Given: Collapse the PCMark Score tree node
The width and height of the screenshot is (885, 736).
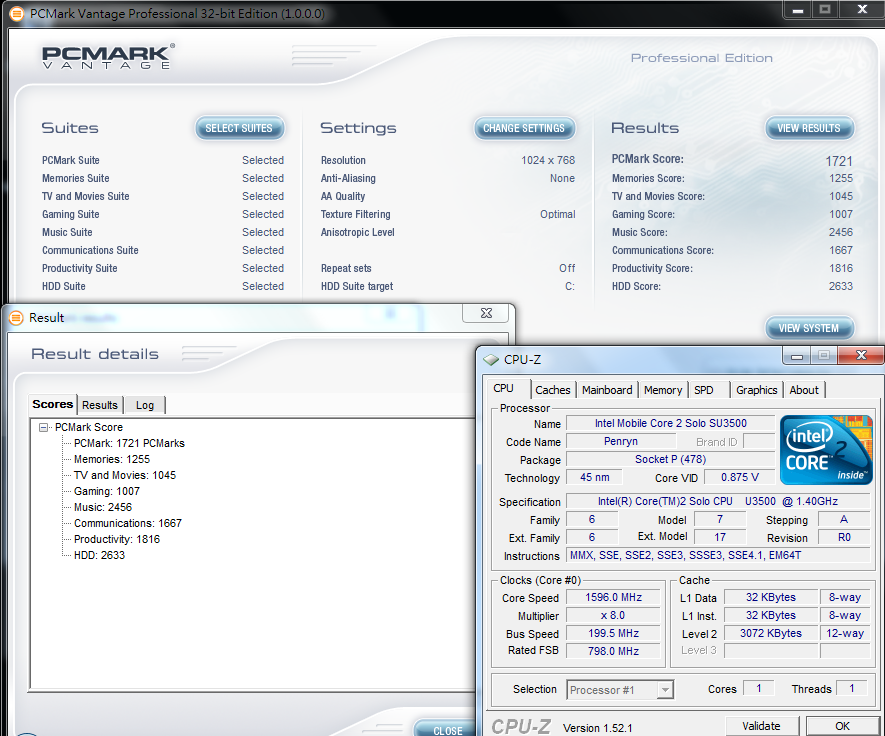Looking at the screenshot, I should (x=44, y=427).
